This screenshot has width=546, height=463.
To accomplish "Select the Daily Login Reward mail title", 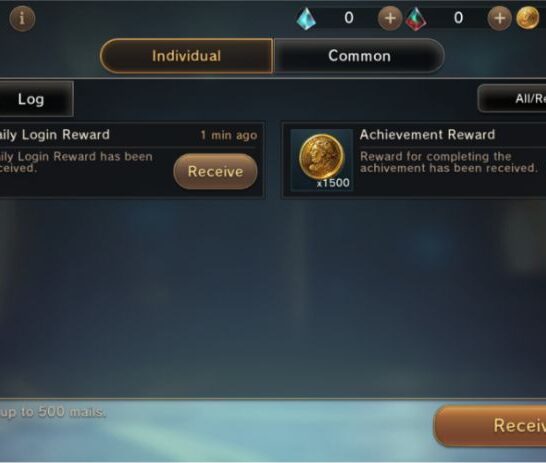I will (55, 135).
